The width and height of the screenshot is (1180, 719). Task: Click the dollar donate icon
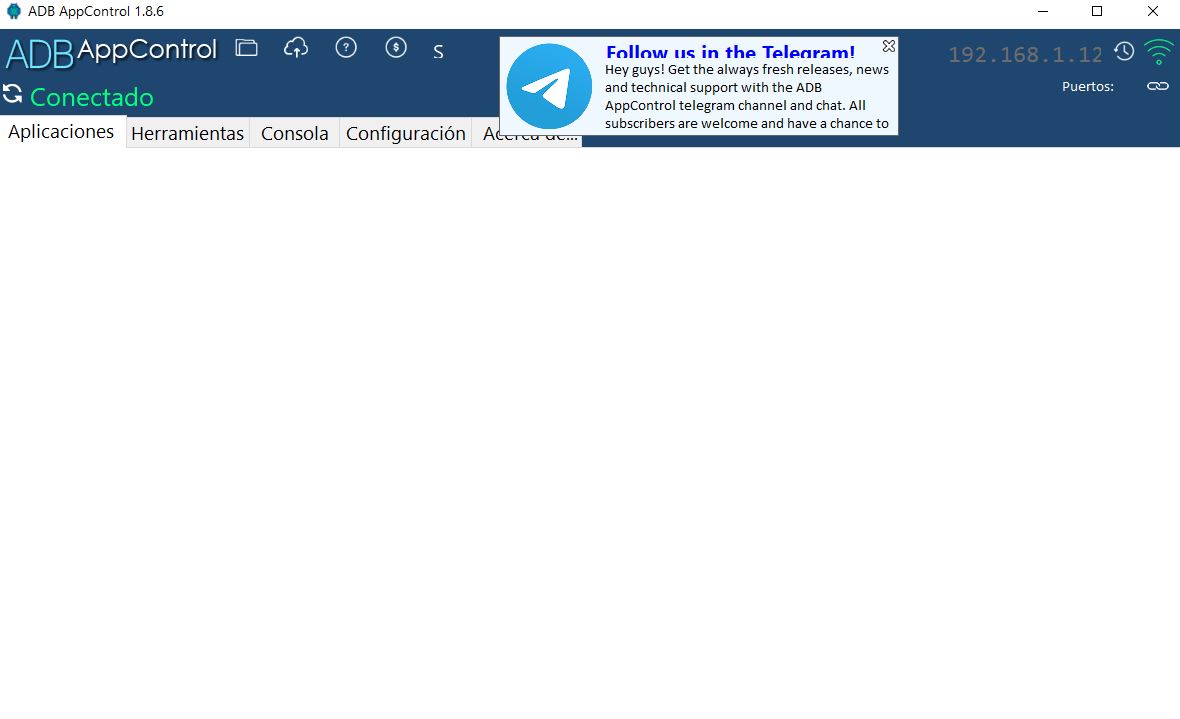(x=396, y=47)
